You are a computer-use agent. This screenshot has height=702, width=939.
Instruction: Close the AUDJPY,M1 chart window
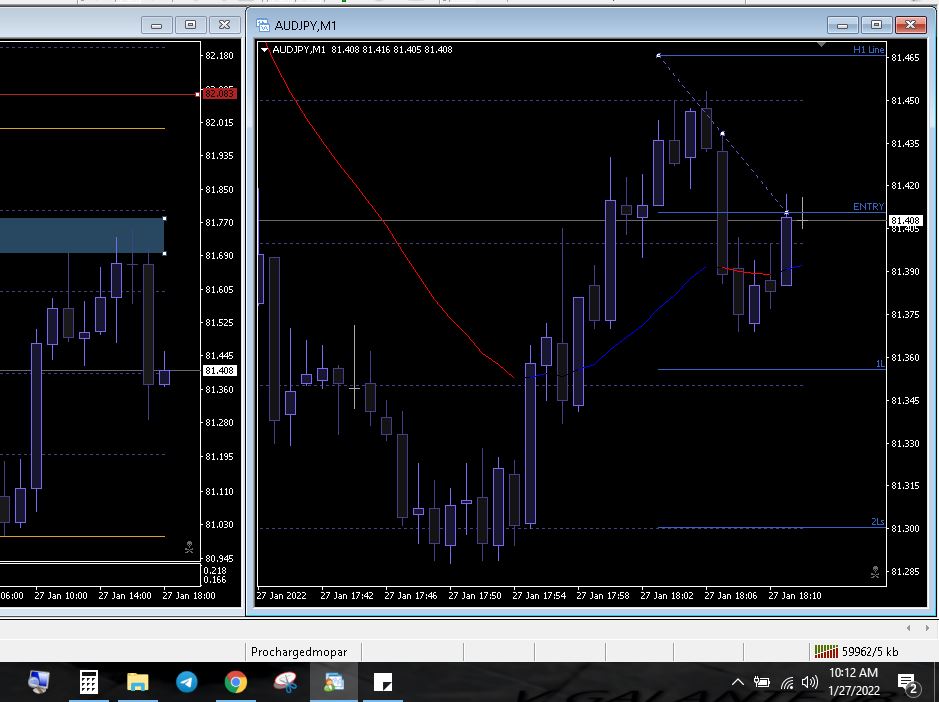[910, 25]
